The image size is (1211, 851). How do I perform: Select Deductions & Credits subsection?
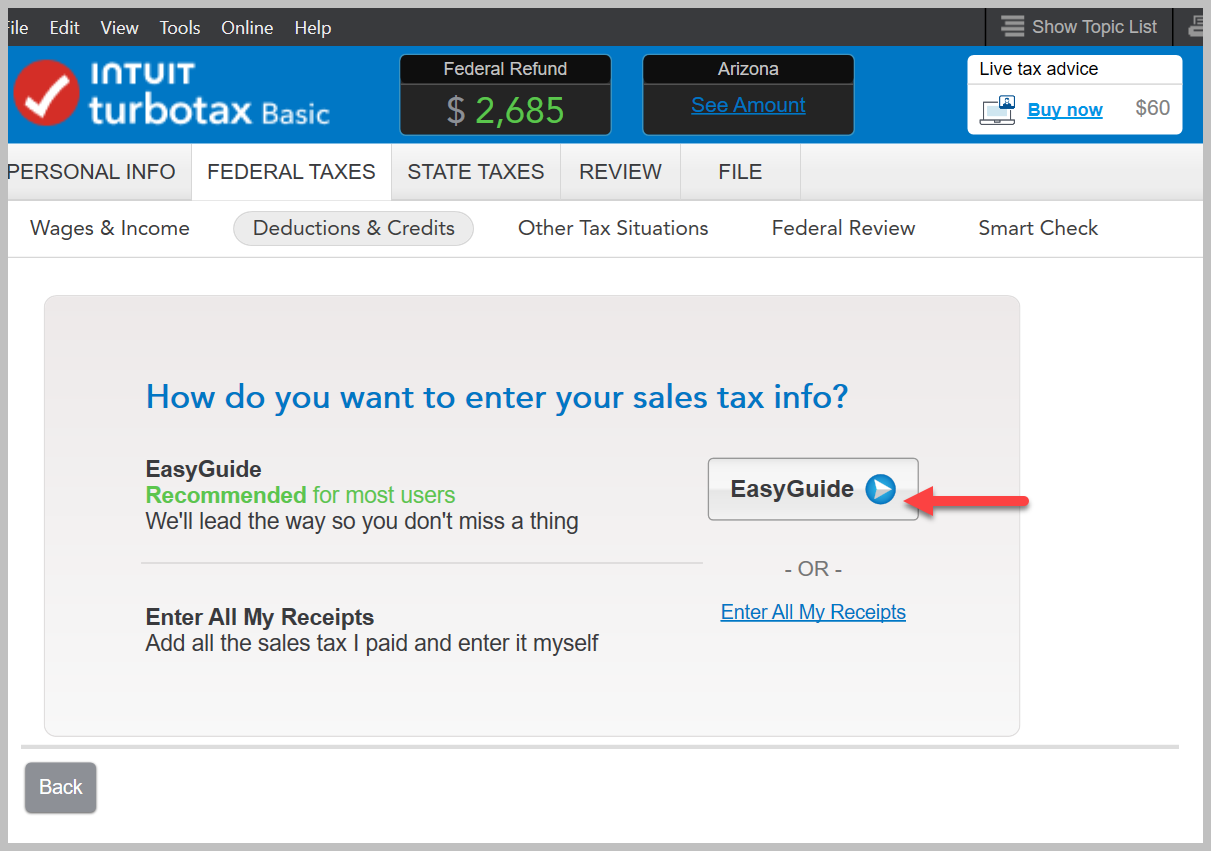tap(354, 228)
